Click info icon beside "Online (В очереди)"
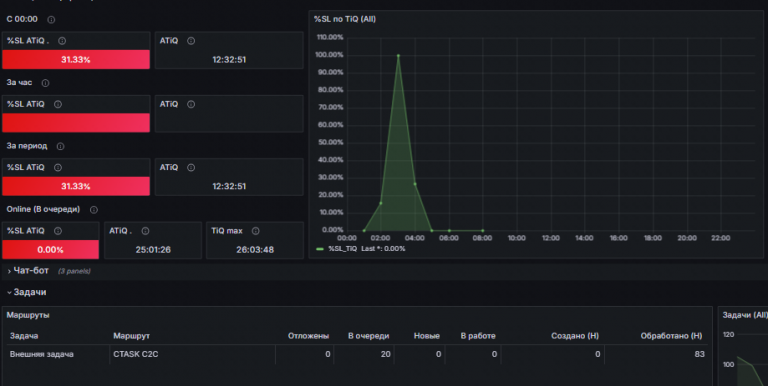 click(x=94, y=210)
